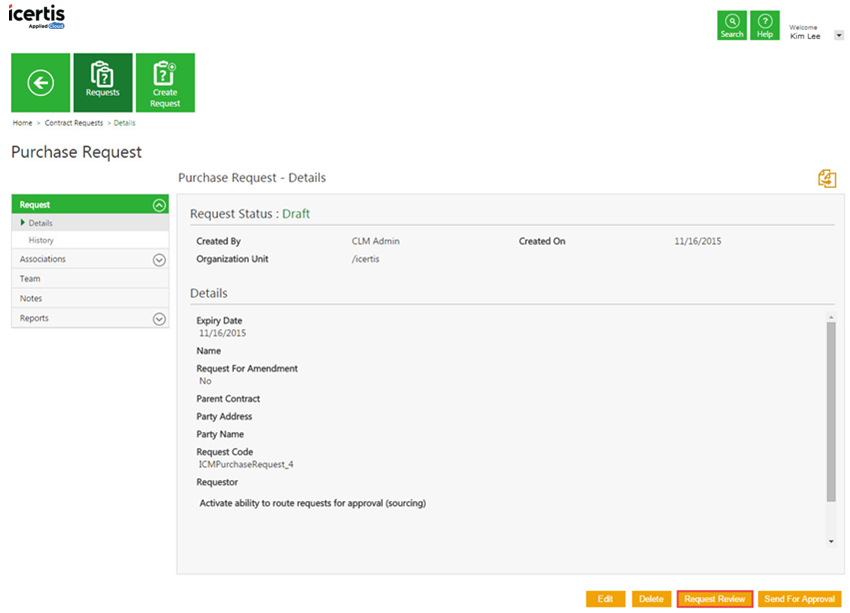The image size is (850, 613).
Task: Expand the Reports section
Action: [158, 319]
